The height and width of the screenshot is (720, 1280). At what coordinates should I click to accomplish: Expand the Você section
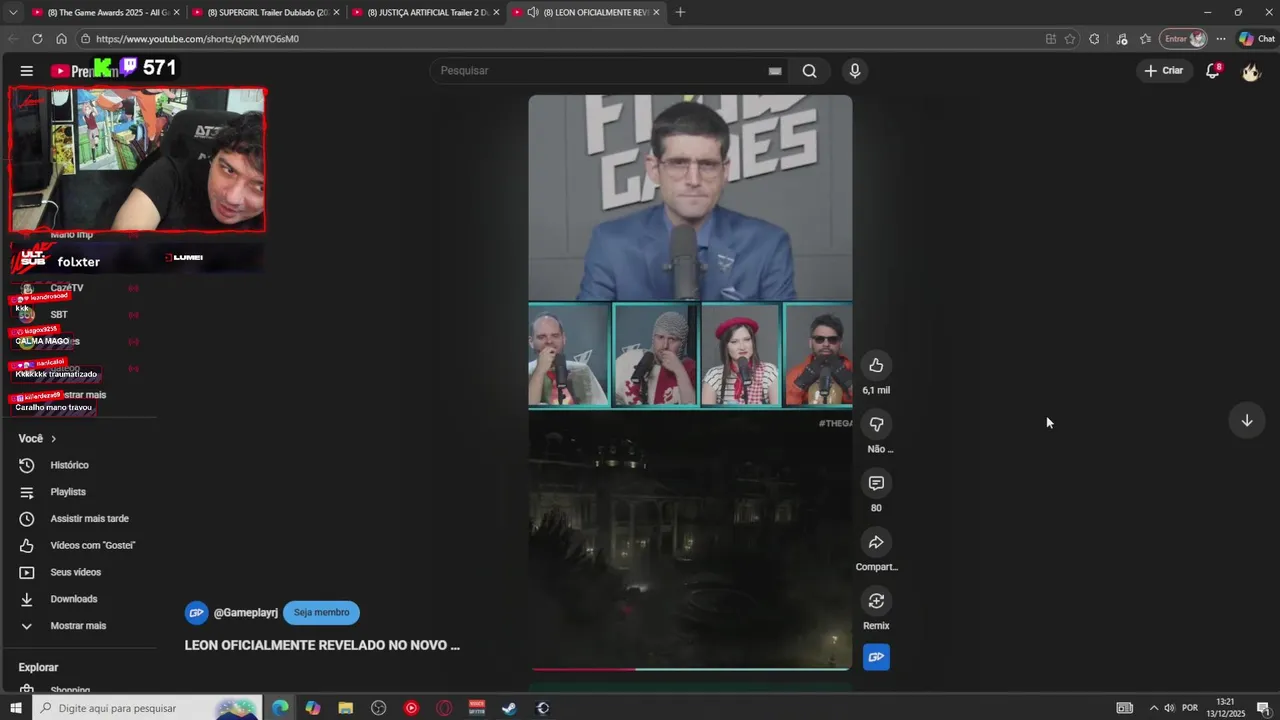[x=37, y=438]
